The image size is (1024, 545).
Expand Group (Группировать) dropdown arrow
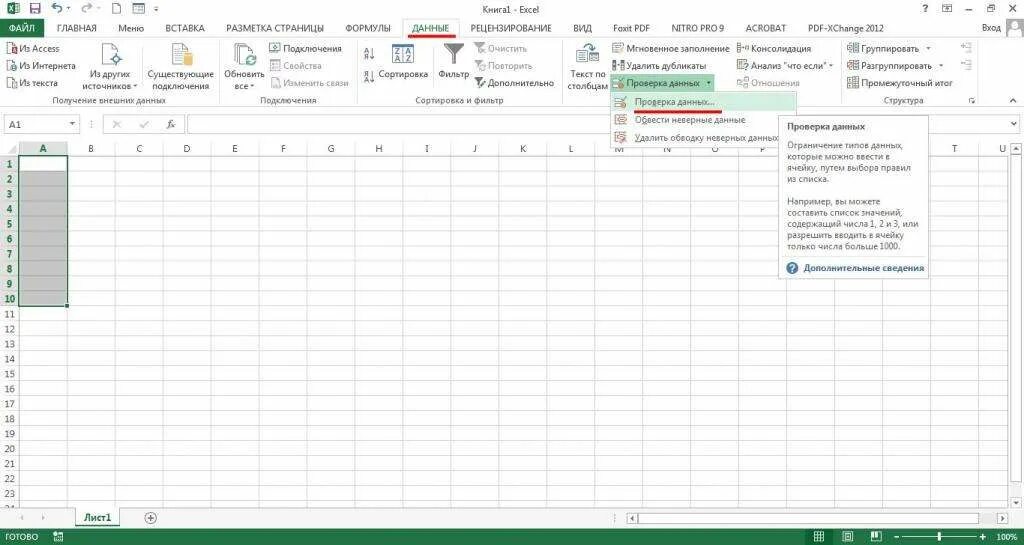tap(928, 48)
